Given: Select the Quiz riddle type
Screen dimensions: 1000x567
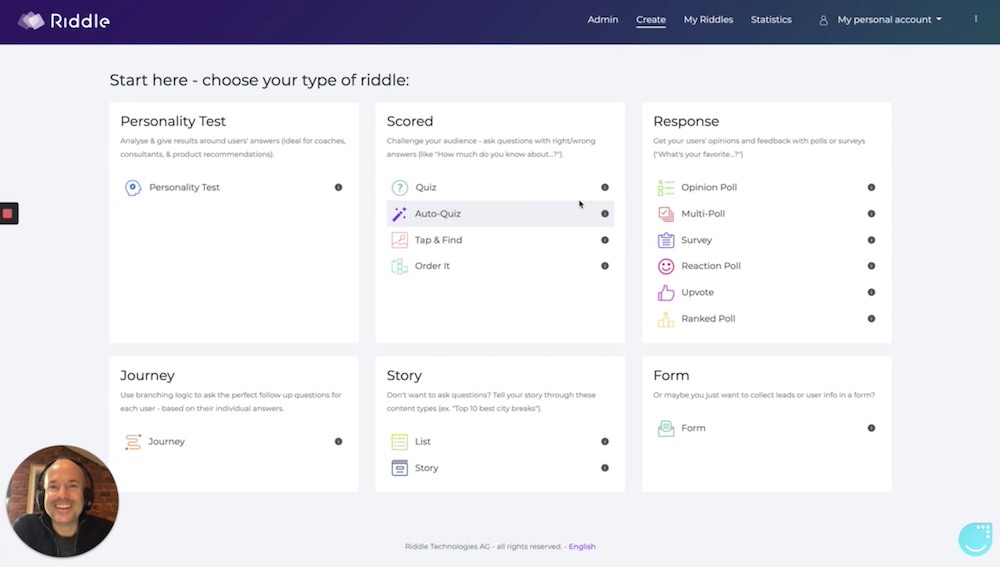Looking at the screenshot, I should pos(425,188).
